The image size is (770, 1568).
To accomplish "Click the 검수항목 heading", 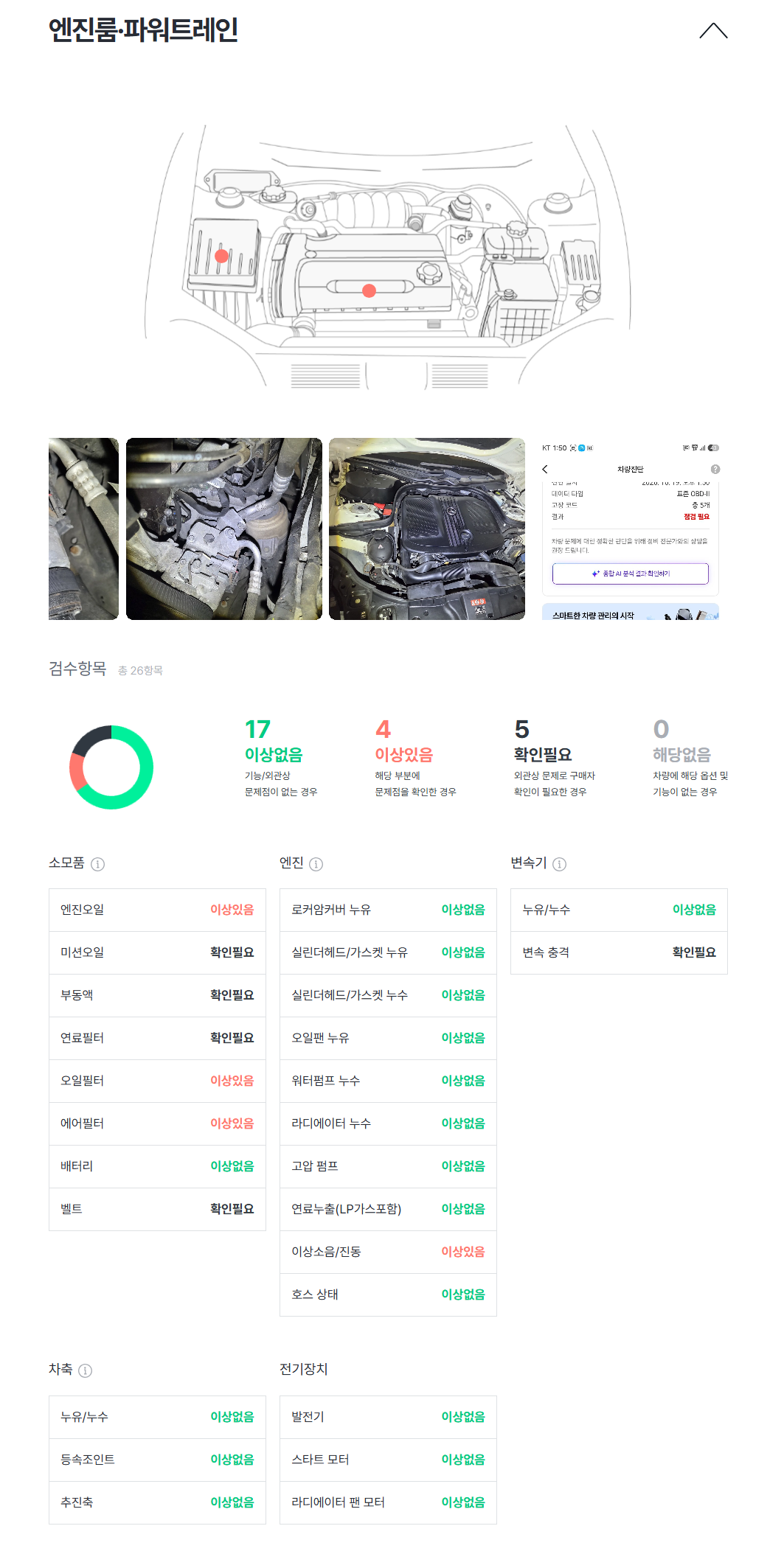I will pos(77,669).
